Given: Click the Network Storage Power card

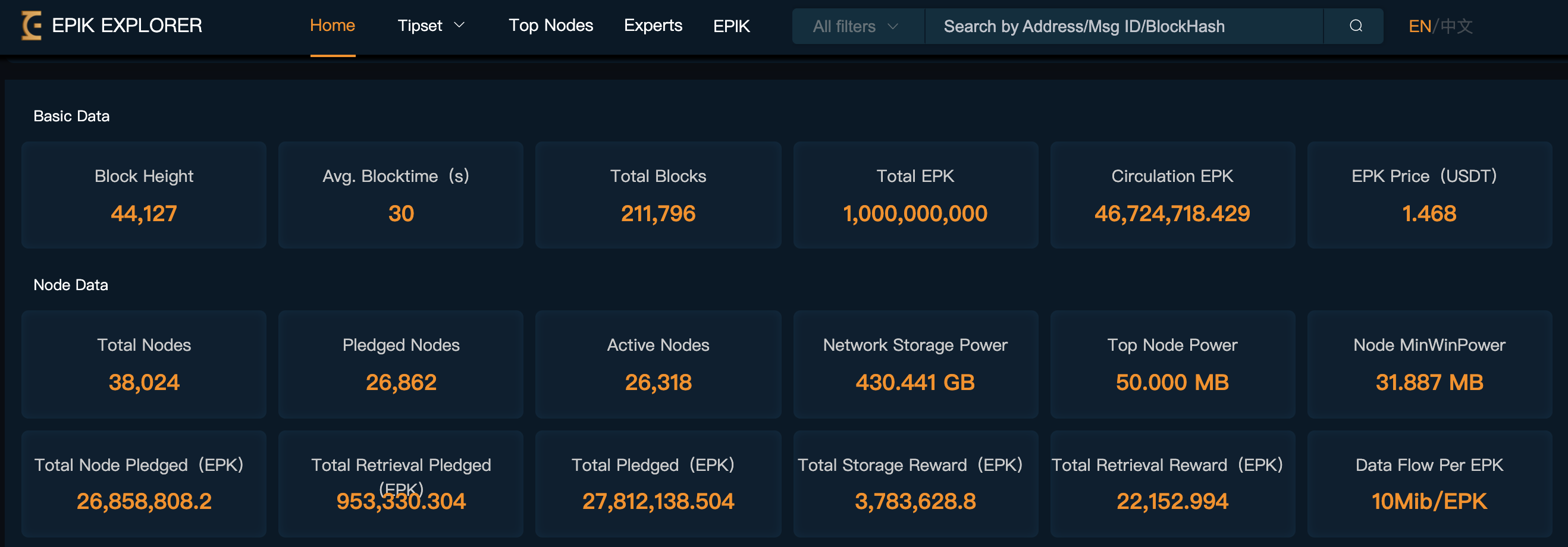Looking at the screenshot, I should coord(915,364).
